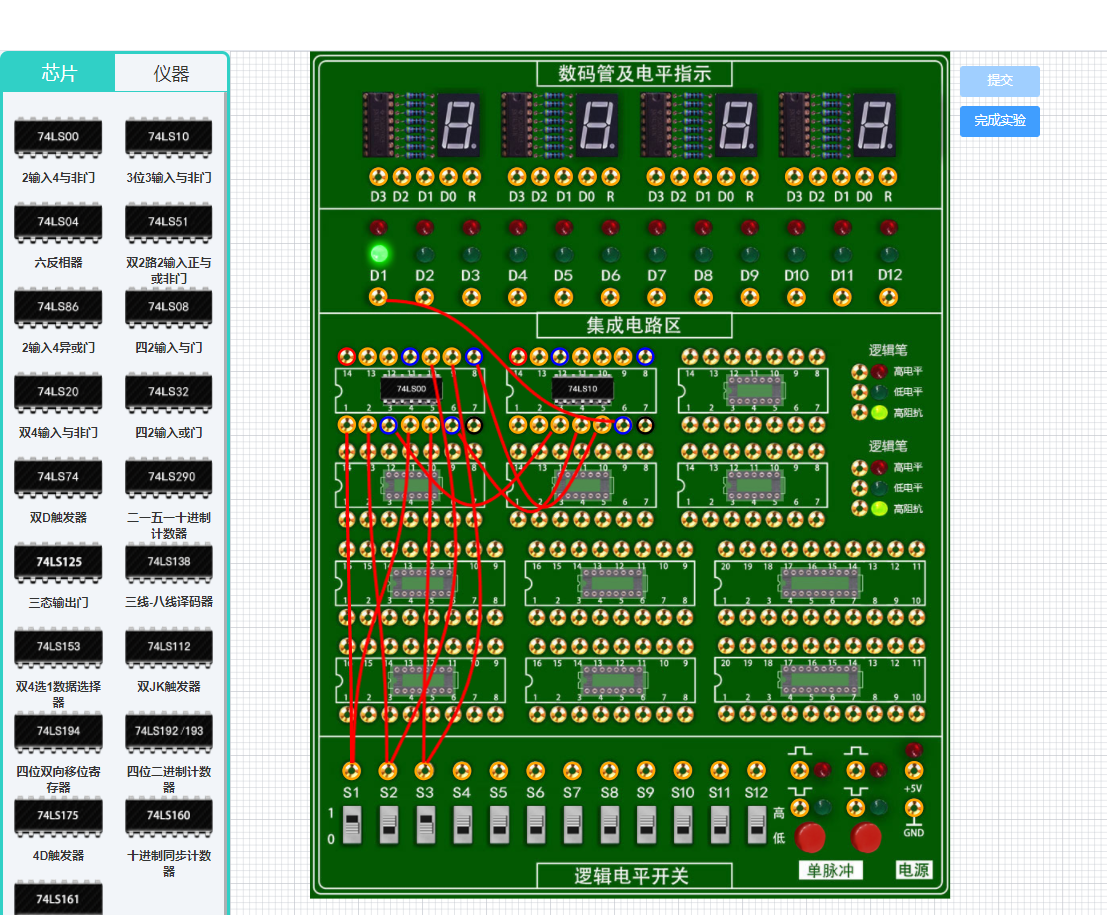Select the 74LS00 chip icon
1107x915 pixels.
(x=58, y=137)
